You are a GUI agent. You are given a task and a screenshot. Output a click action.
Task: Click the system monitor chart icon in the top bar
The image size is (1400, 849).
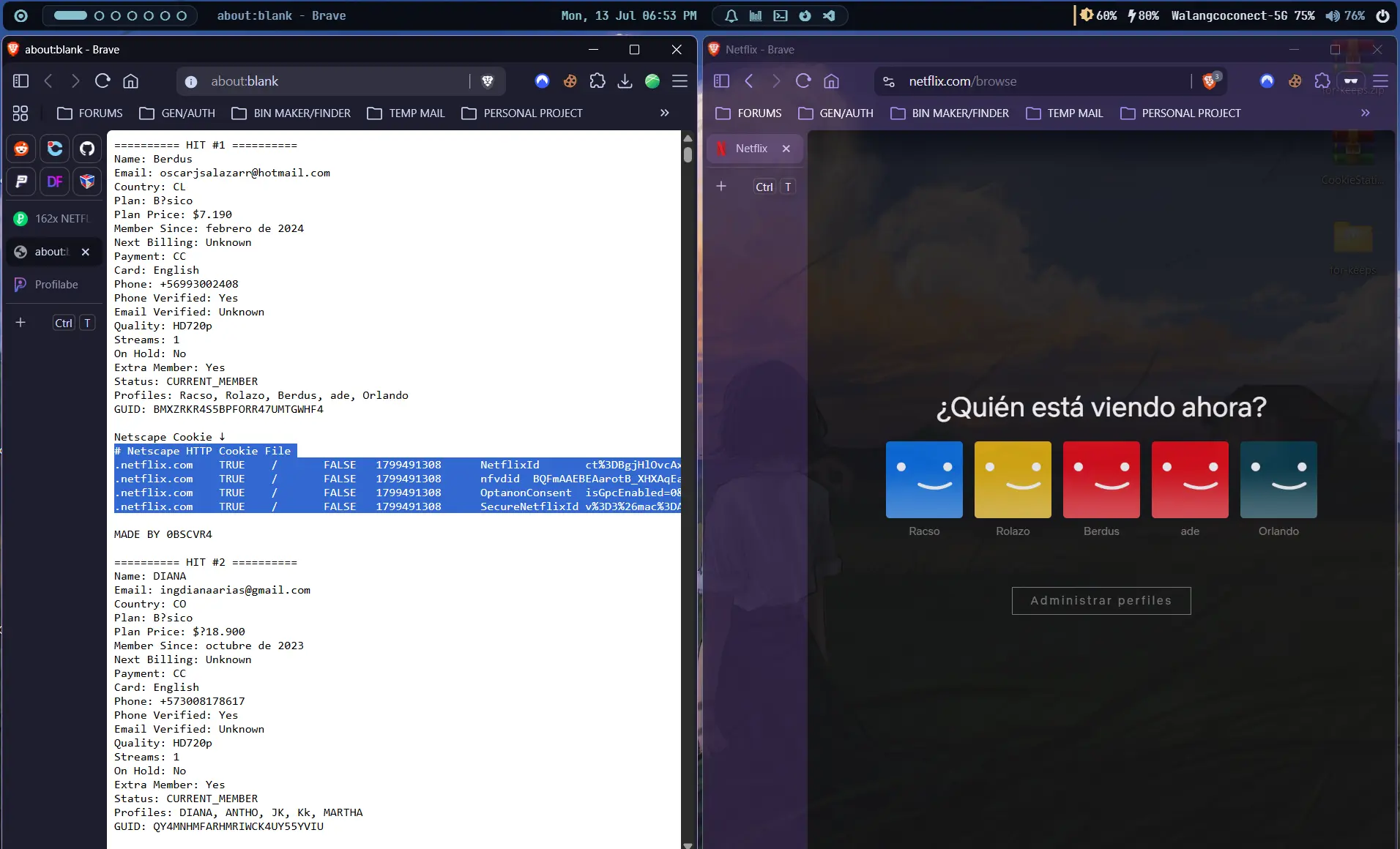(756, 15)
